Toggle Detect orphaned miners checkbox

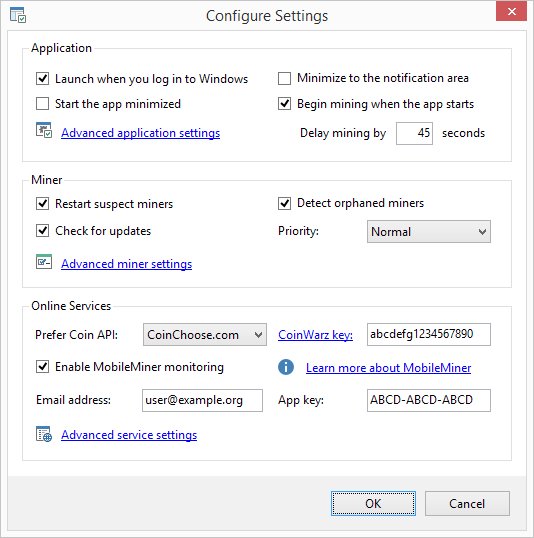click(x=285, y=203)
